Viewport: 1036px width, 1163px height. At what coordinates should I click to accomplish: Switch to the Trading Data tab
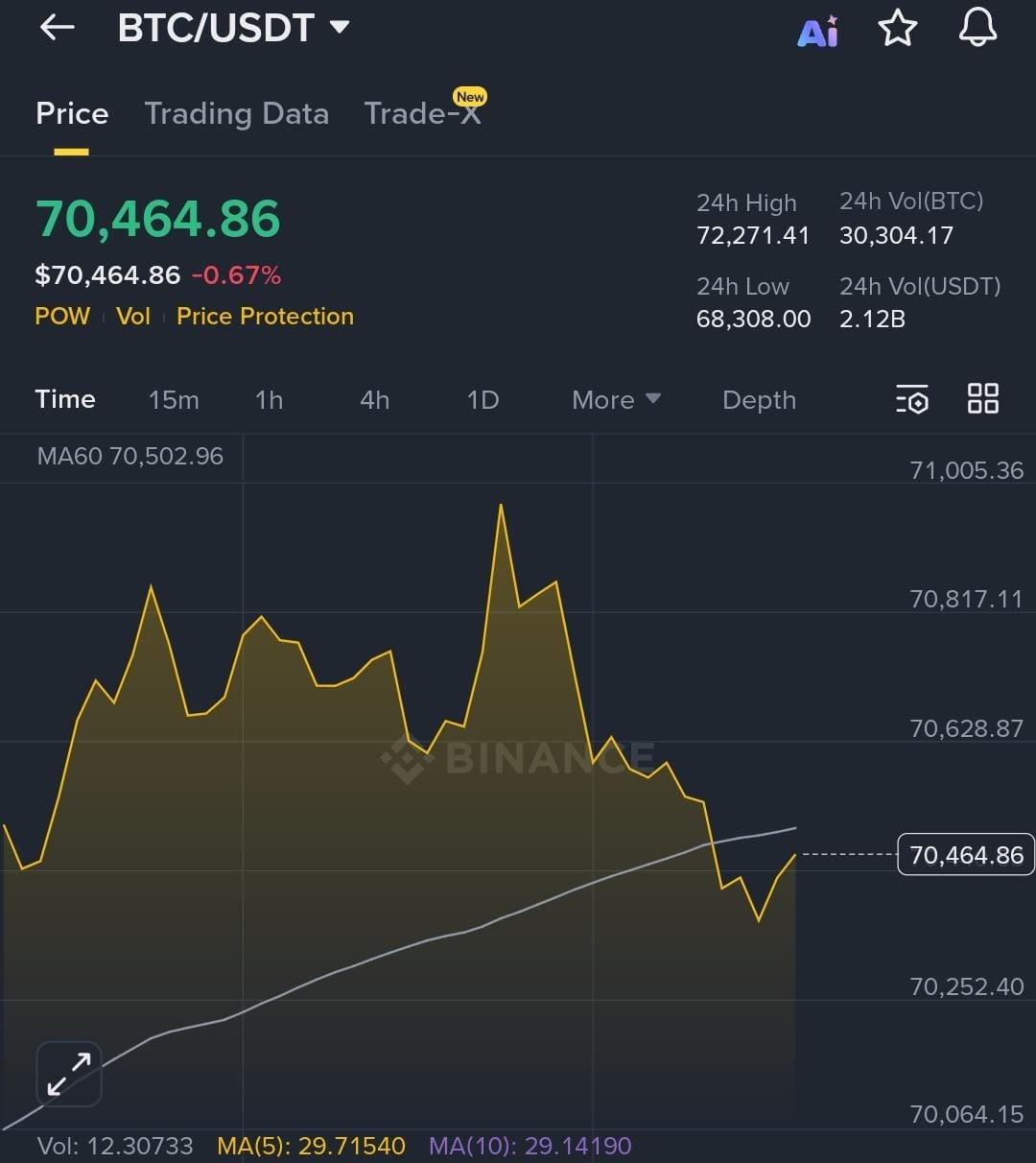point(236,114)
